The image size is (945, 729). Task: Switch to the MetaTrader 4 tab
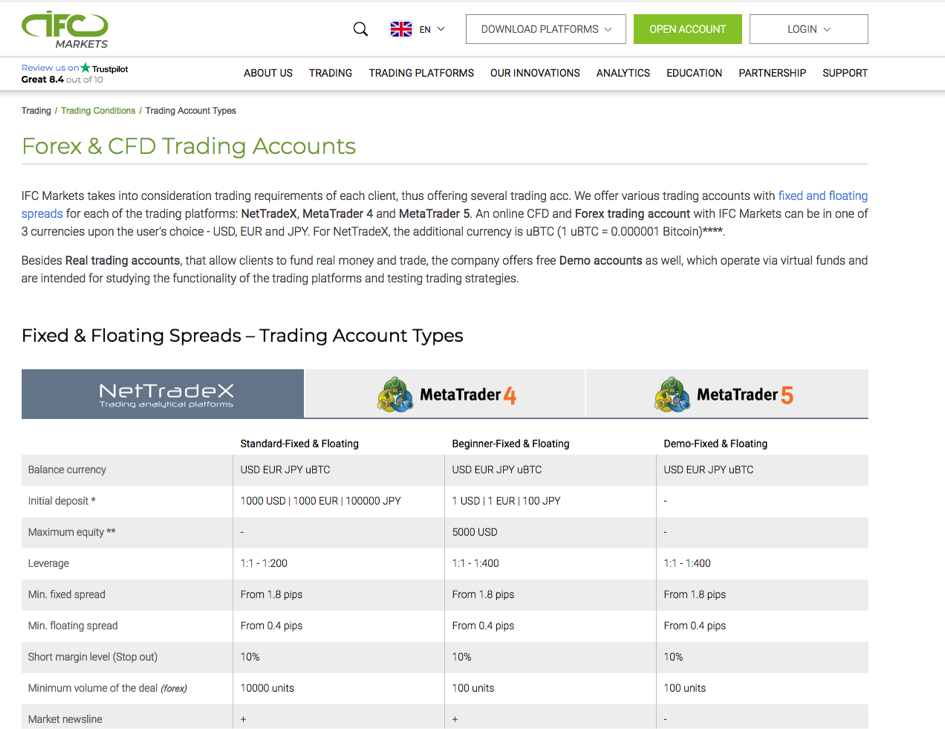[x=445, y=394]
